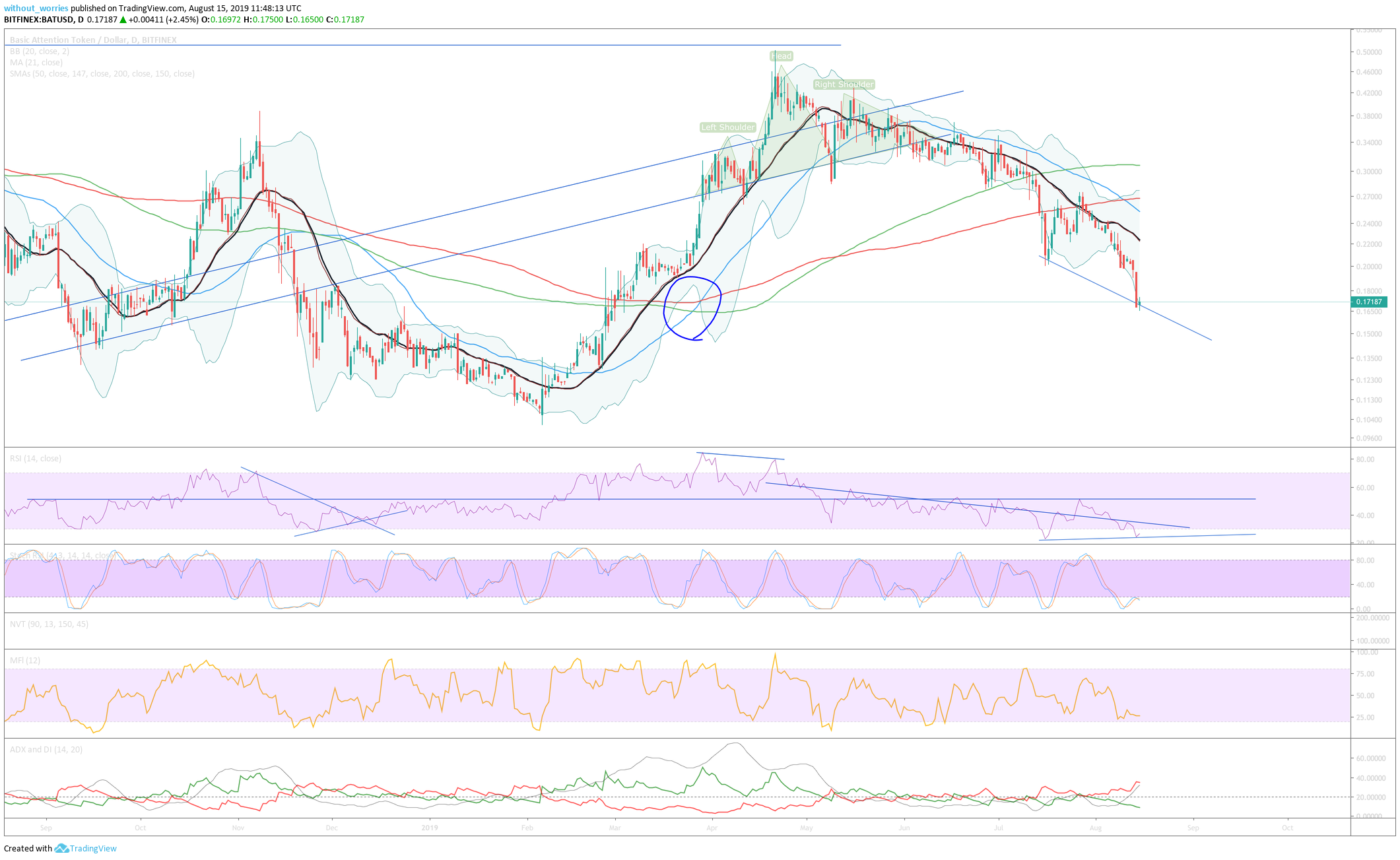The height and width of the screenshot is (860, 1400).
Task: Open the without_worries author link
Action: (x=36, y=9)
